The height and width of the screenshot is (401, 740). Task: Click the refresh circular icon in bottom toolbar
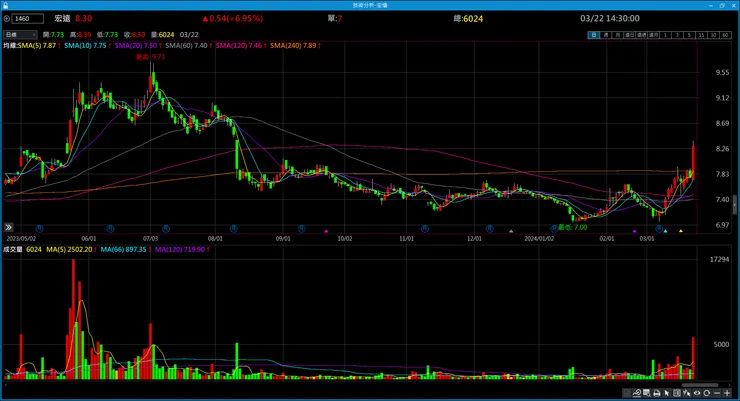pyautogui.click(x=706, y=393)
